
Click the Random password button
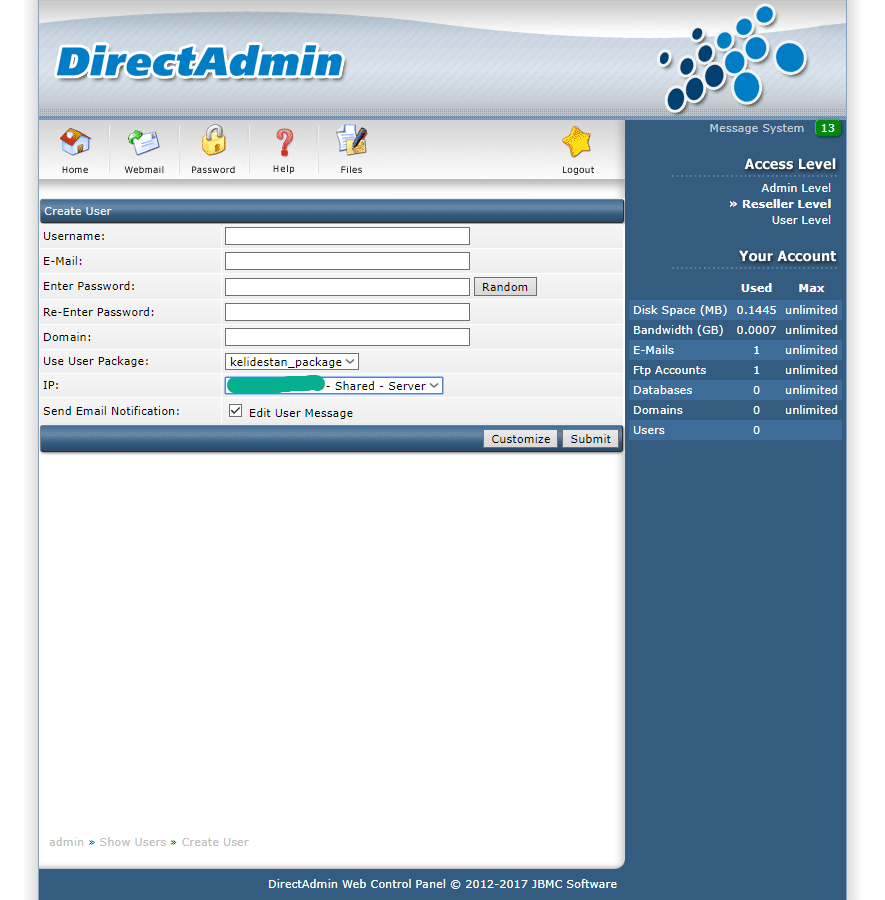[505, 287]
